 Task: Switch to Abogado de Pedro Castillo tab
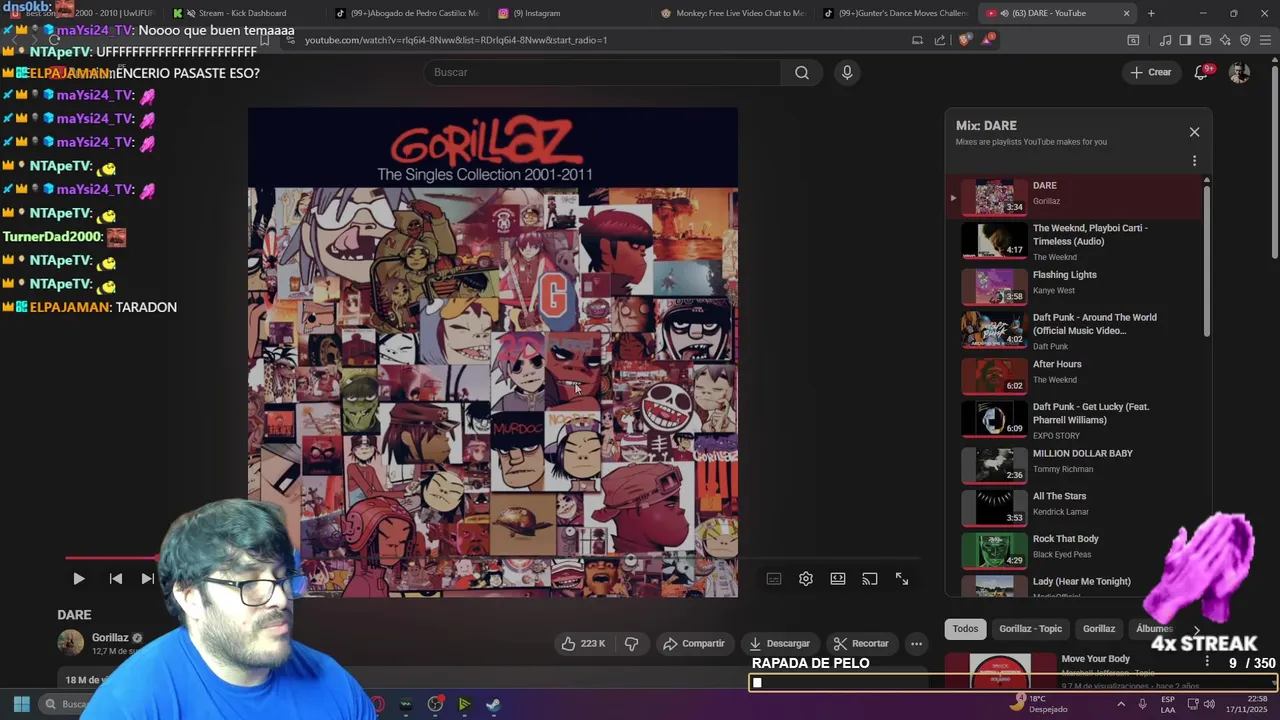point(406,13)
